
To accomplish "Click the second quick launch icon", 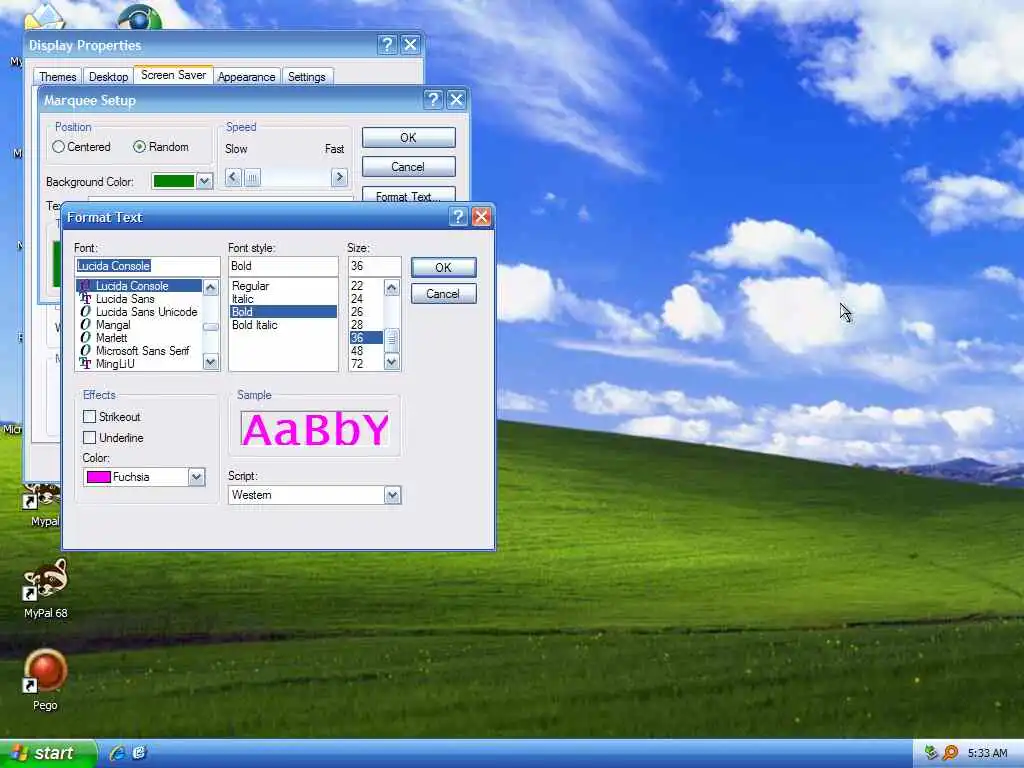I will [x=139, y=753].
